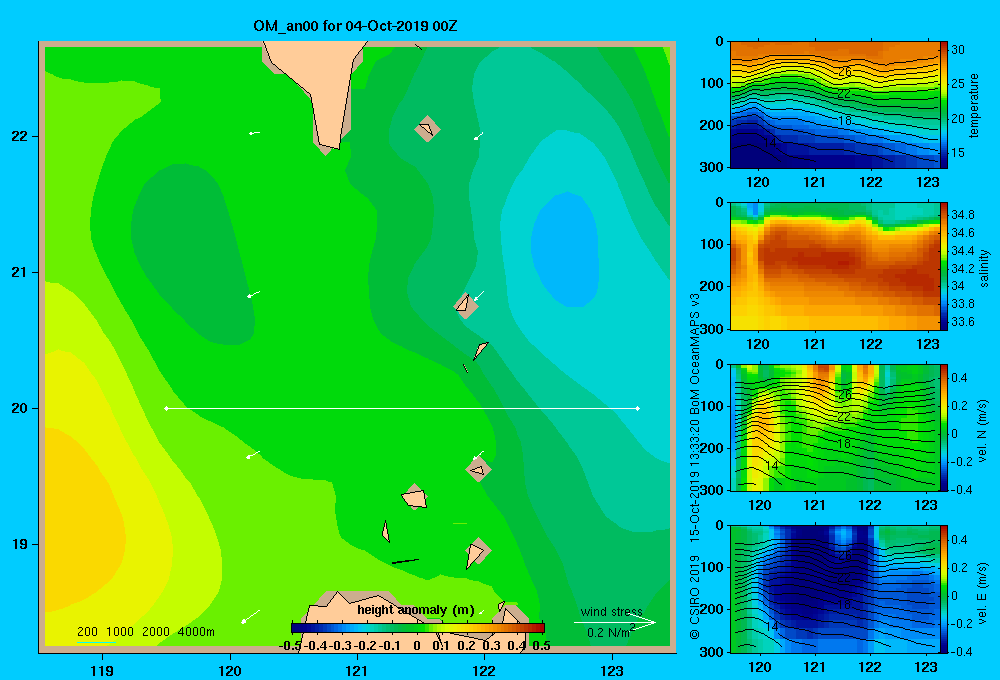Click the "33.6" tick on salinity color bar
This screenshot has height=680, width=1000.
pos(962,322)
